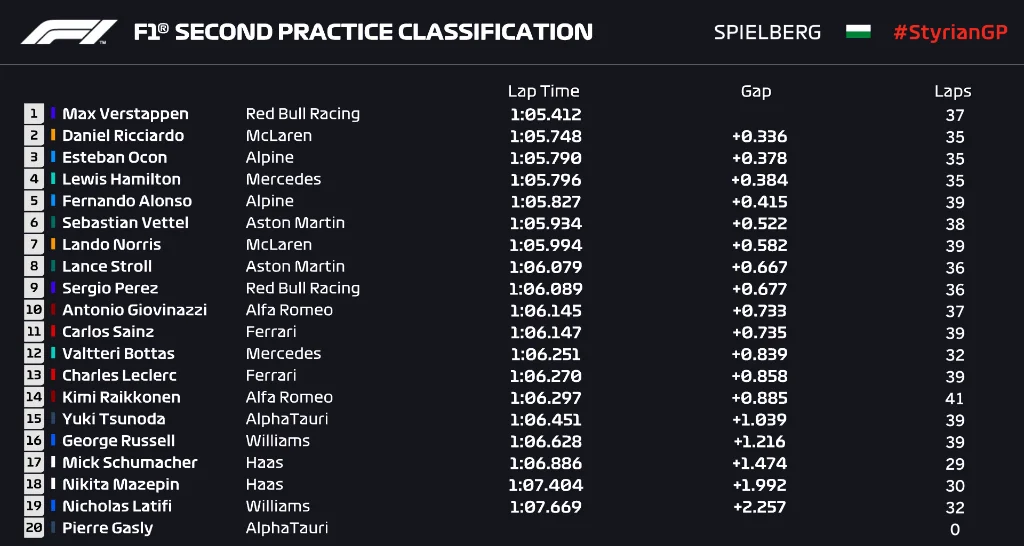Click the Gap column header
Image resolution: width=1024 pixels, height=546 pixels.
(756, 91)
